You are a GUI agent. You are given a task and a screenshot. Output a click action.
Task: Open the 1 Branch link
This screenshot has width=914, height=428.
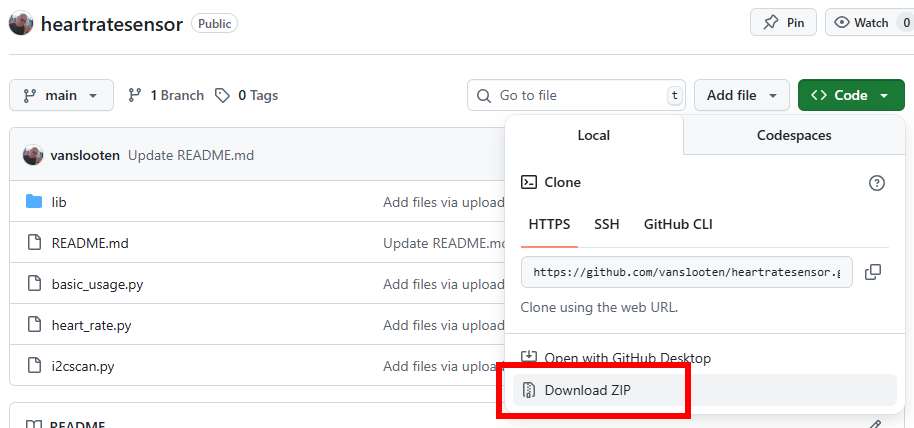(166, 95)
